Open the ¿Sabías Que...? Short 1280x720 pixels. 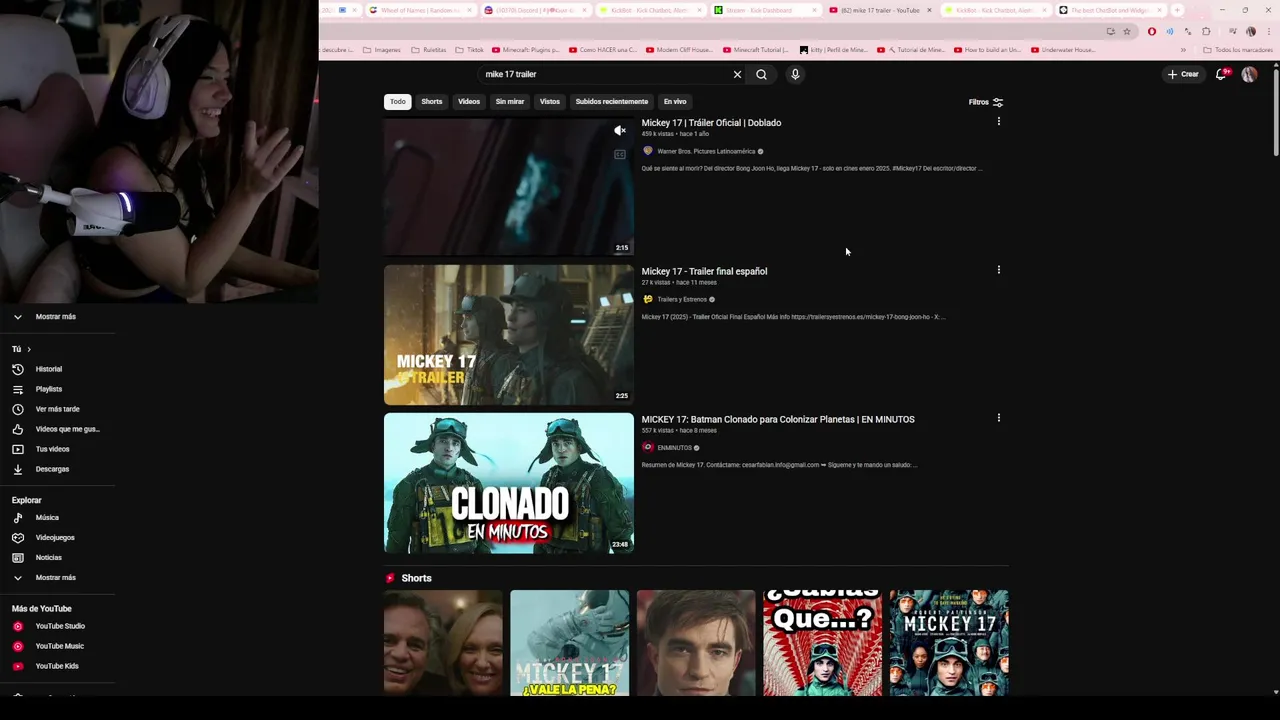pyautogui.click(x=823, y=643)
